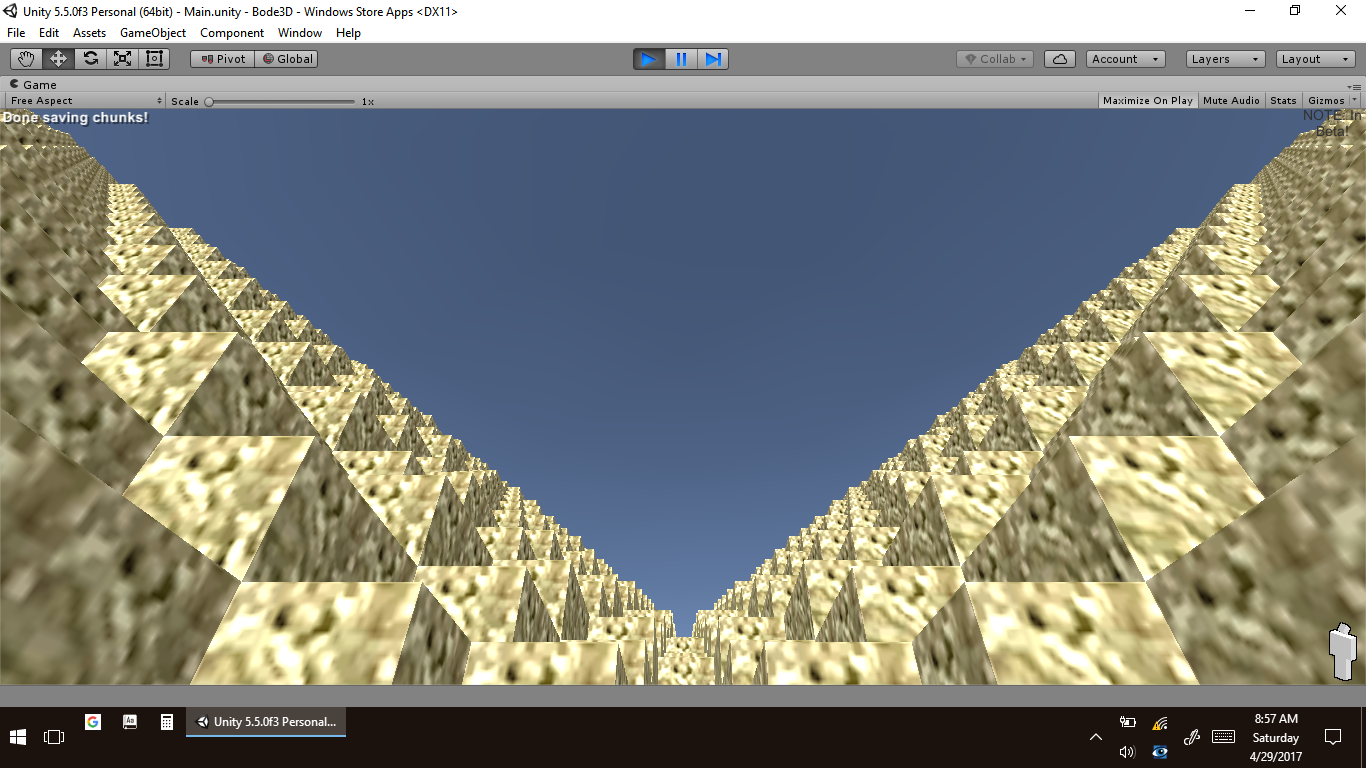Select the Rotate tool
Screen dimensions: 1366x768
(90, 59)
